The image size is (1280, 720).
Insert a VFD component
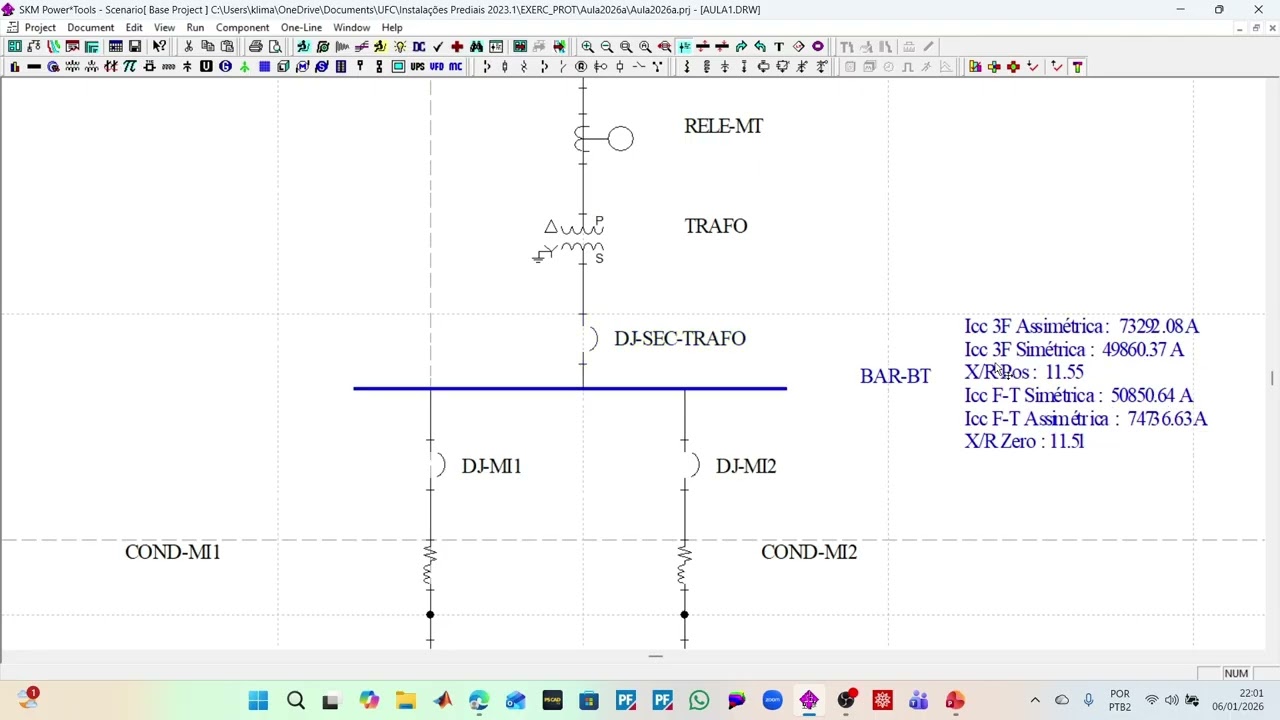click(437, 66)
